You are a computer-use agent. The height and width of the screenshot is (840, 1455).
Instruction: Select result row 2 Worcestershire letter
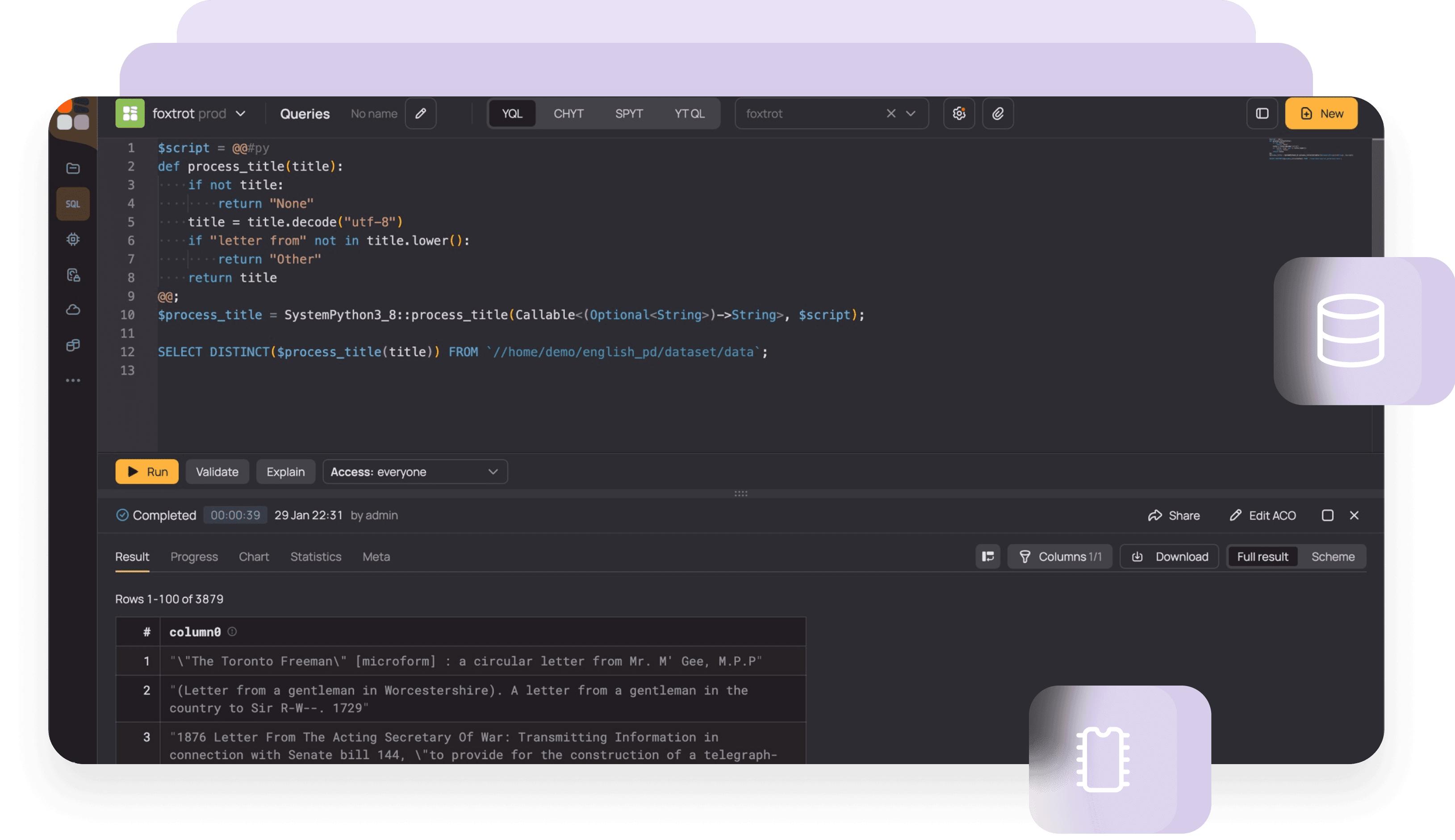460,699
